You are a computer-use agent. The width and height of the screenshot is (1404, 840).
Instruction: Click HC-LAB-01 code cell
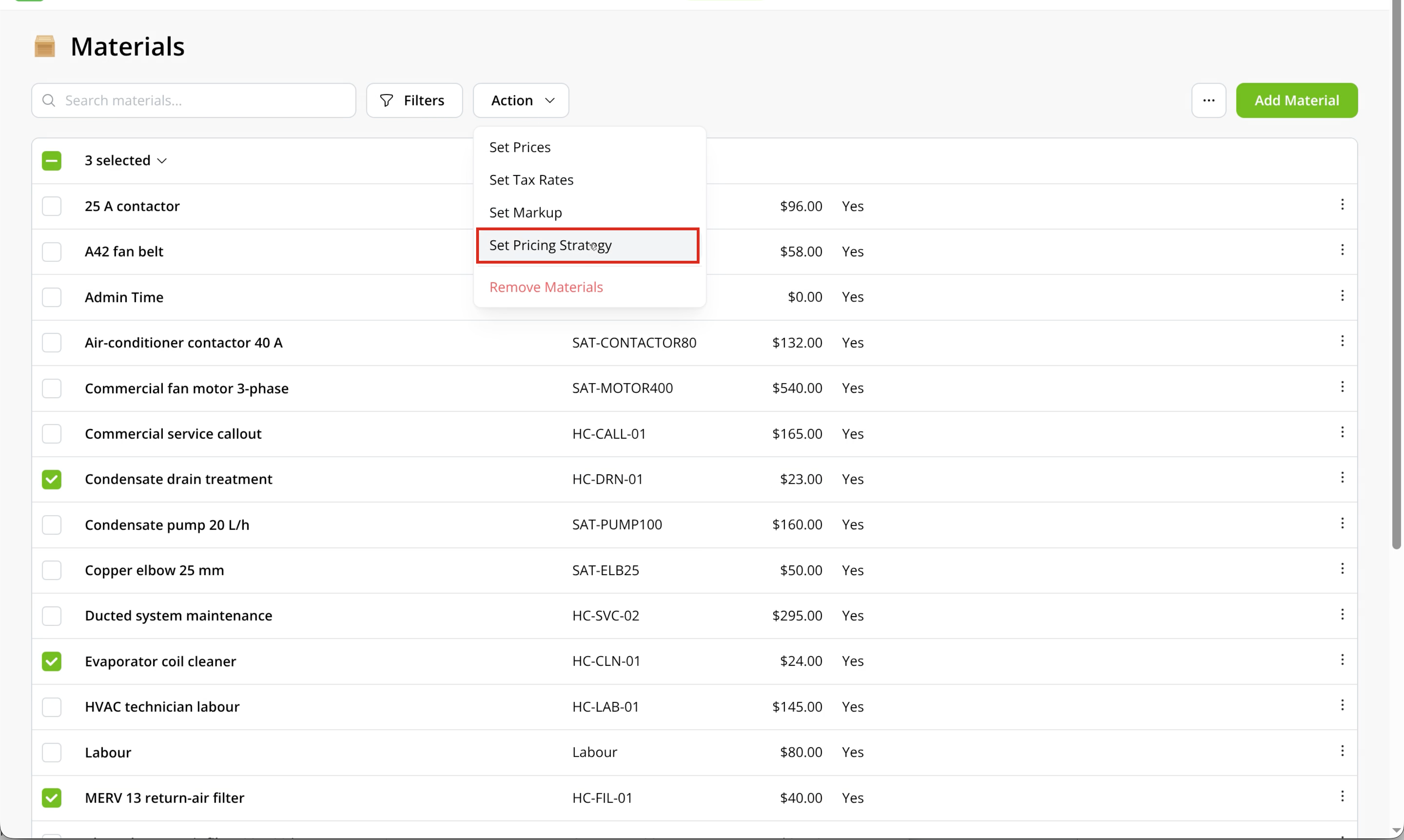(606, 707)
